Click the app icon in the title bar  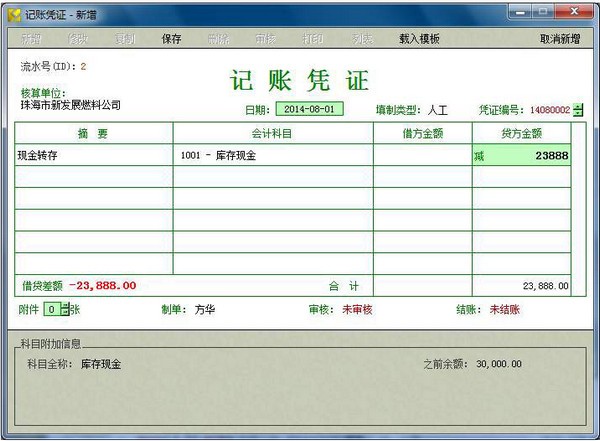coord(13,14)
